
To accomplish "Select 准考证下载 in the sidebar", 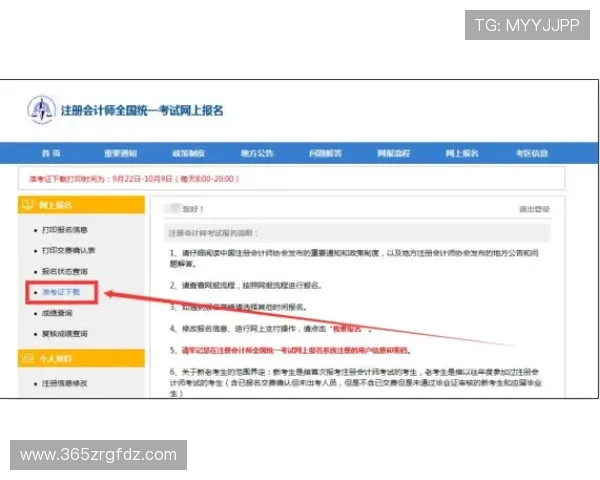I will 61,292.
